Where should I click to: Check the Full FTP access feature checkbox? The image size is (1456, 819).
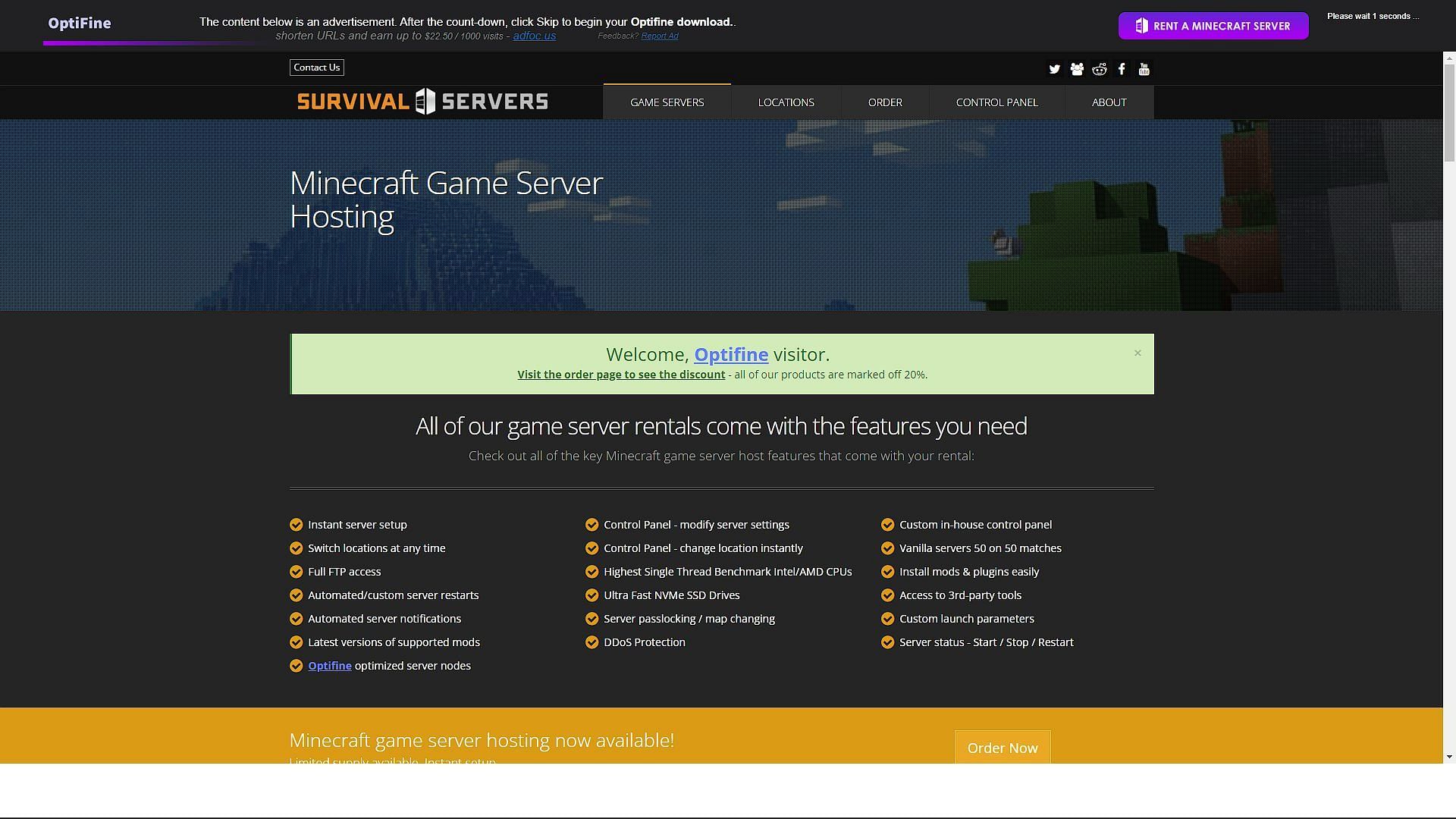295,571
